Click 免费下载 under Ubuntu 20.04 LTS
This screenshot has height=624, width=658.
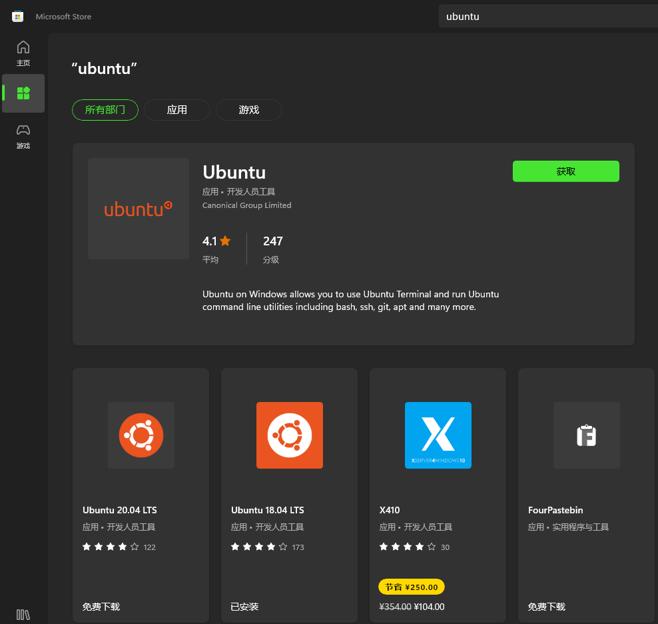point(101,606)
